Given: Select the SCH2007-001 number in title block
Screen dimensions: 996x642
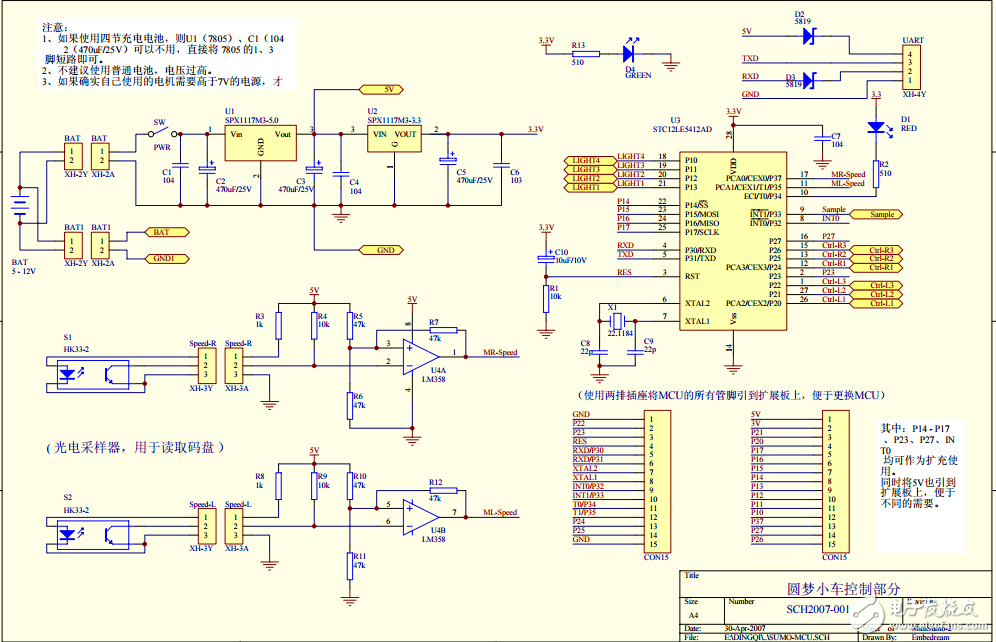Looking at the screenshot, I should pyautogui.click(x=816, y=607).
